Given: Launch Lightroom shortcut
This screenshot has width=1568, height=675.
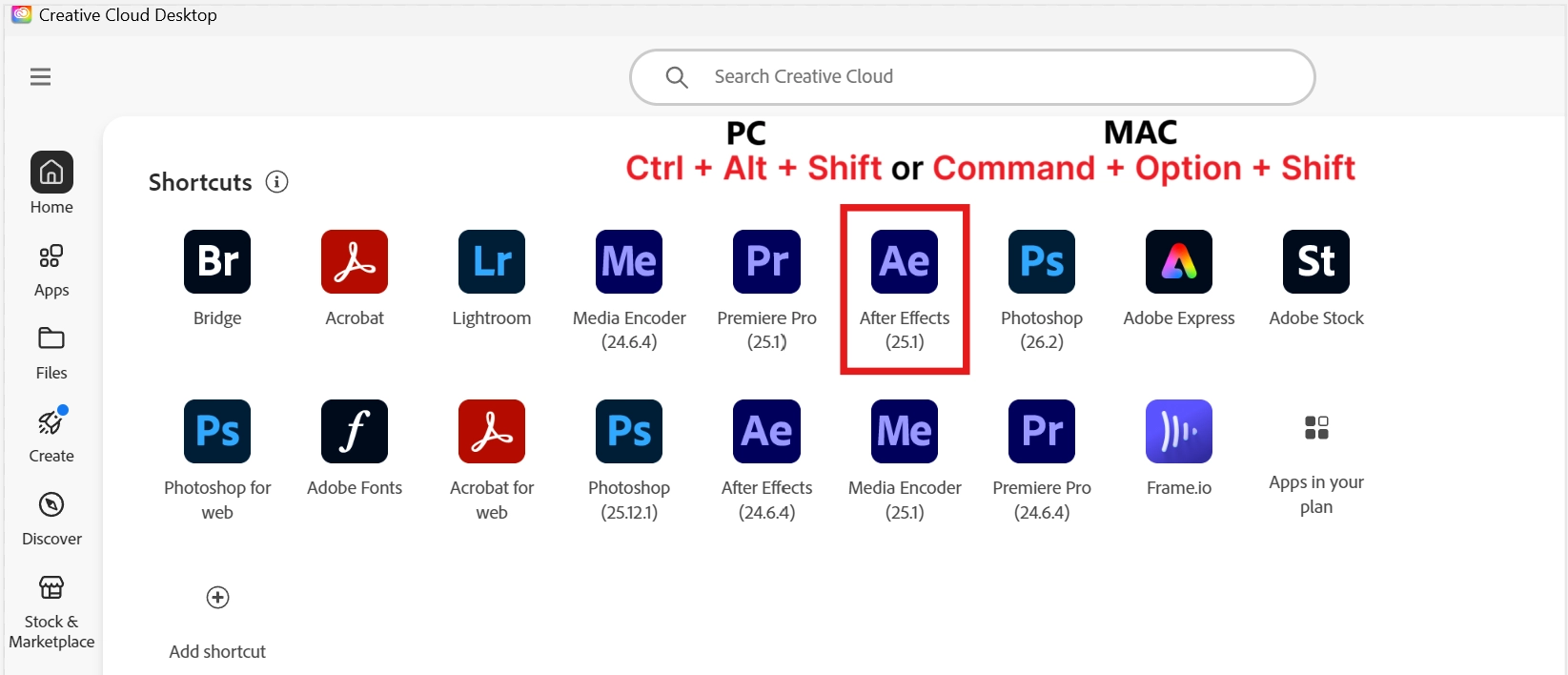Looking at the screenshot, I should point(492,262).
